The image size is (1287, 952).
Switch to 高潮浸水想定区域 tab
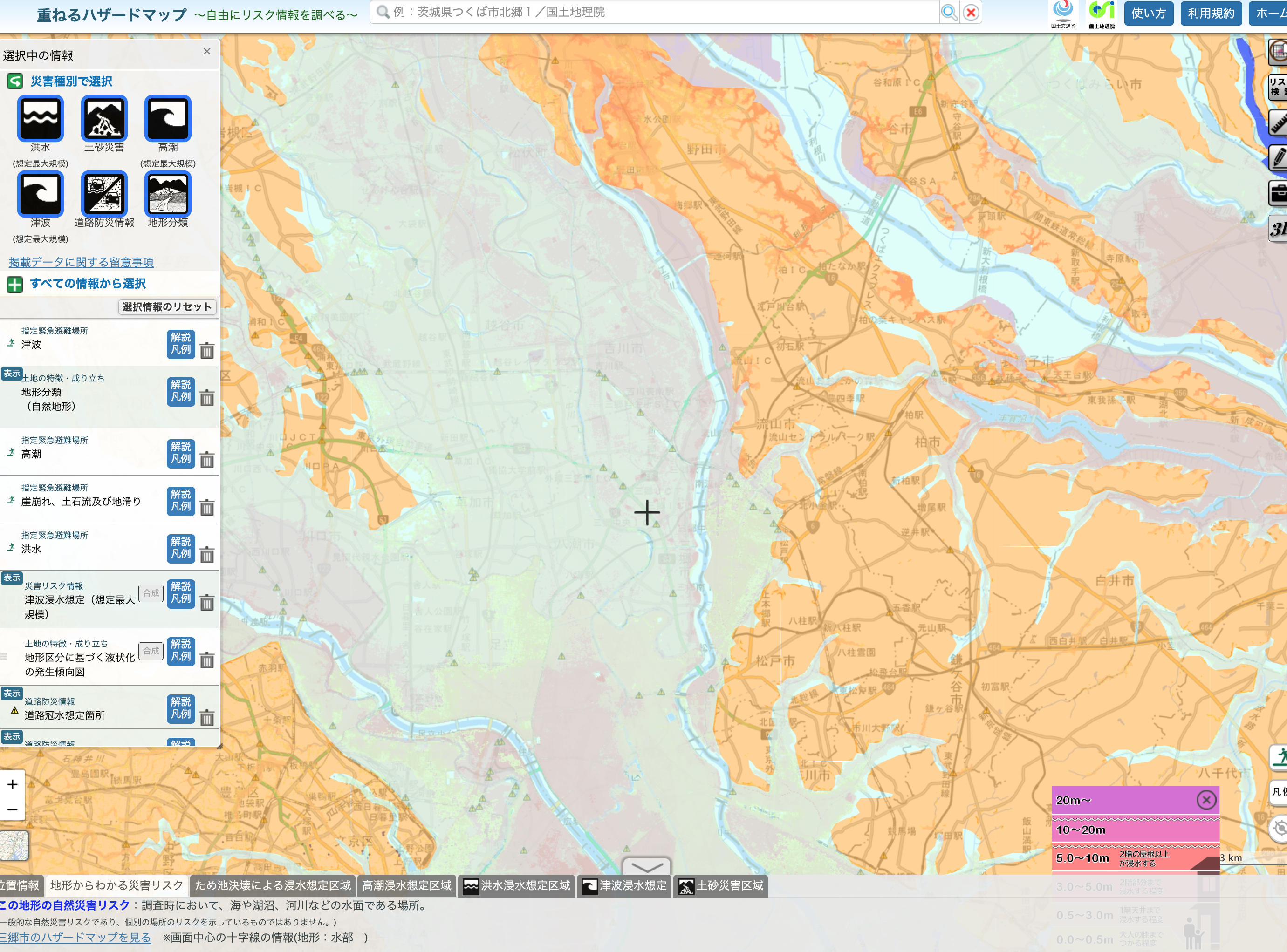pos(406,886)
